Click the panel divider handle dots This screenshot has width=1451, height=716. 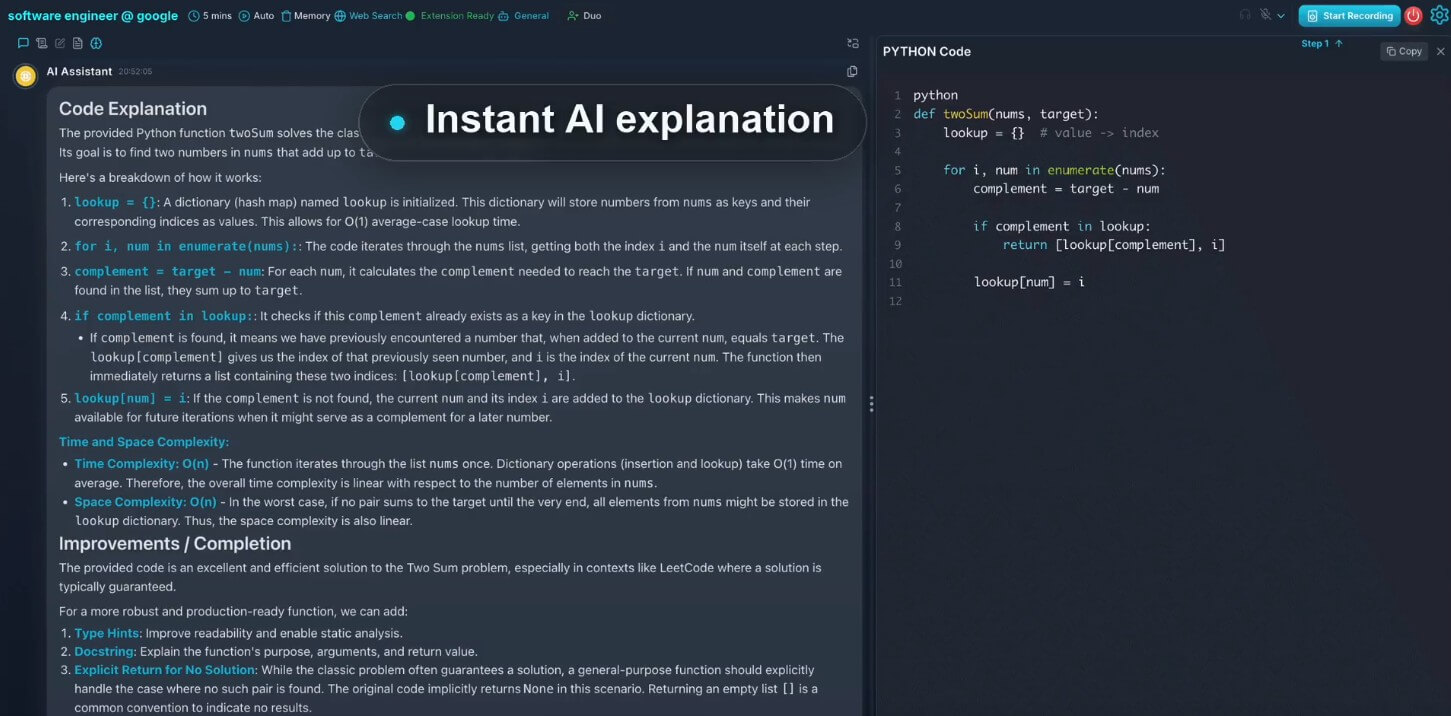pyautogui.click(x=871, y=404)
